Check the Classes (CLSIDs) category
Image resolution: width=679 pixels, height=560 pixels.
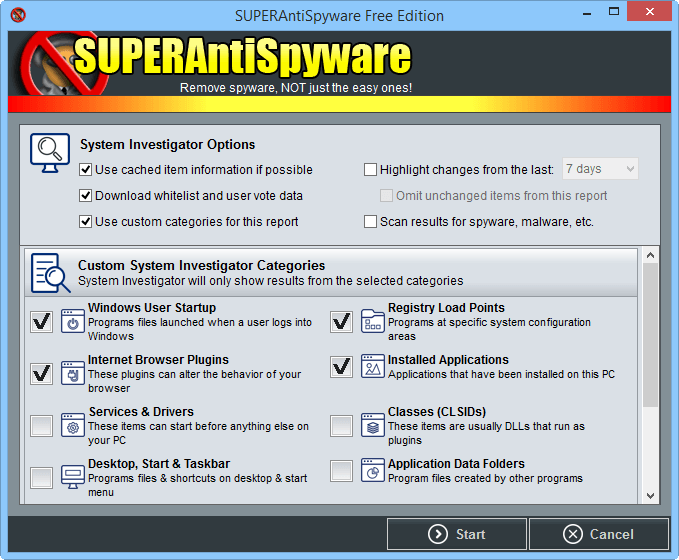341,426
